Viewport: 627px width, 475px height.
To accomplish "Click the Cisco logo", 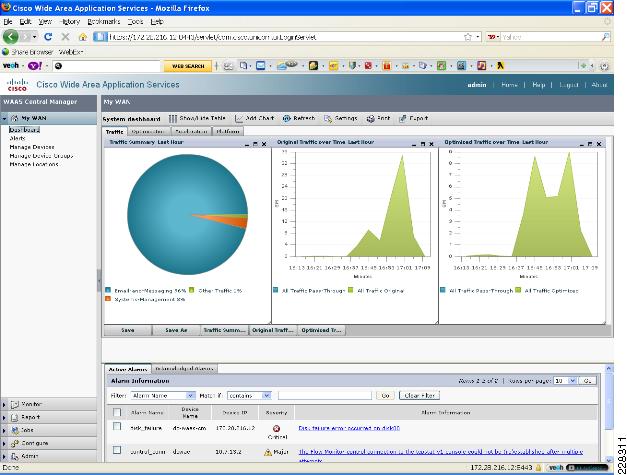I will click(x=17, y=84).
